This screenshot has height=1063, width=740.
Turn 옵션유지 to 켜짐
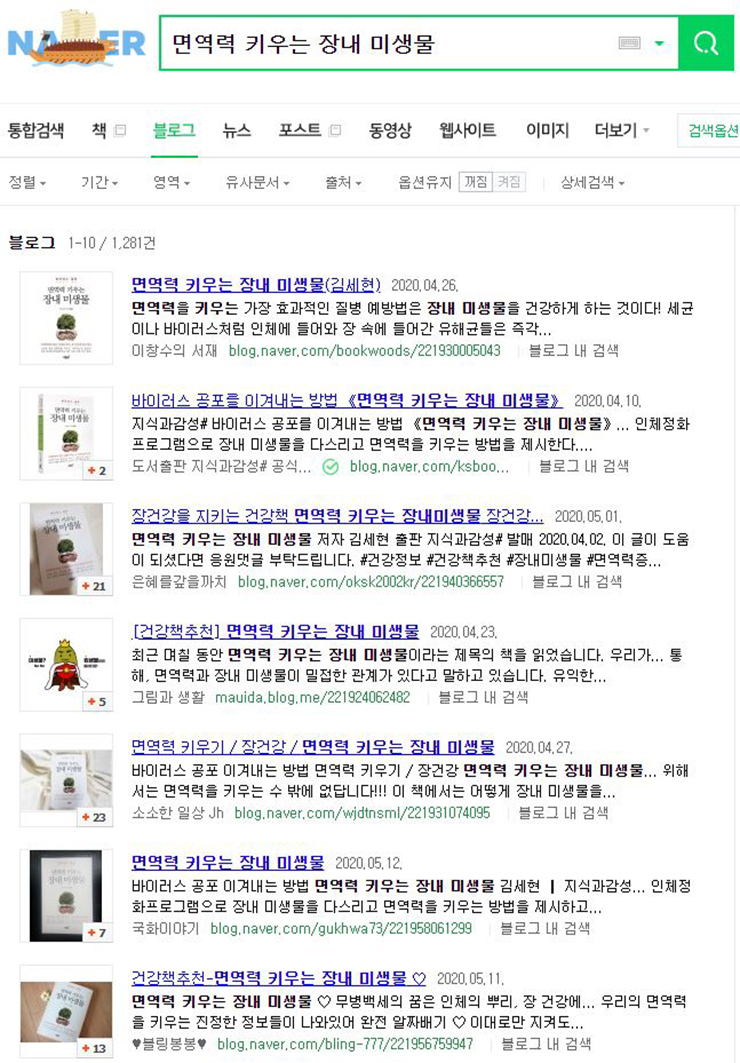point(509,182)
